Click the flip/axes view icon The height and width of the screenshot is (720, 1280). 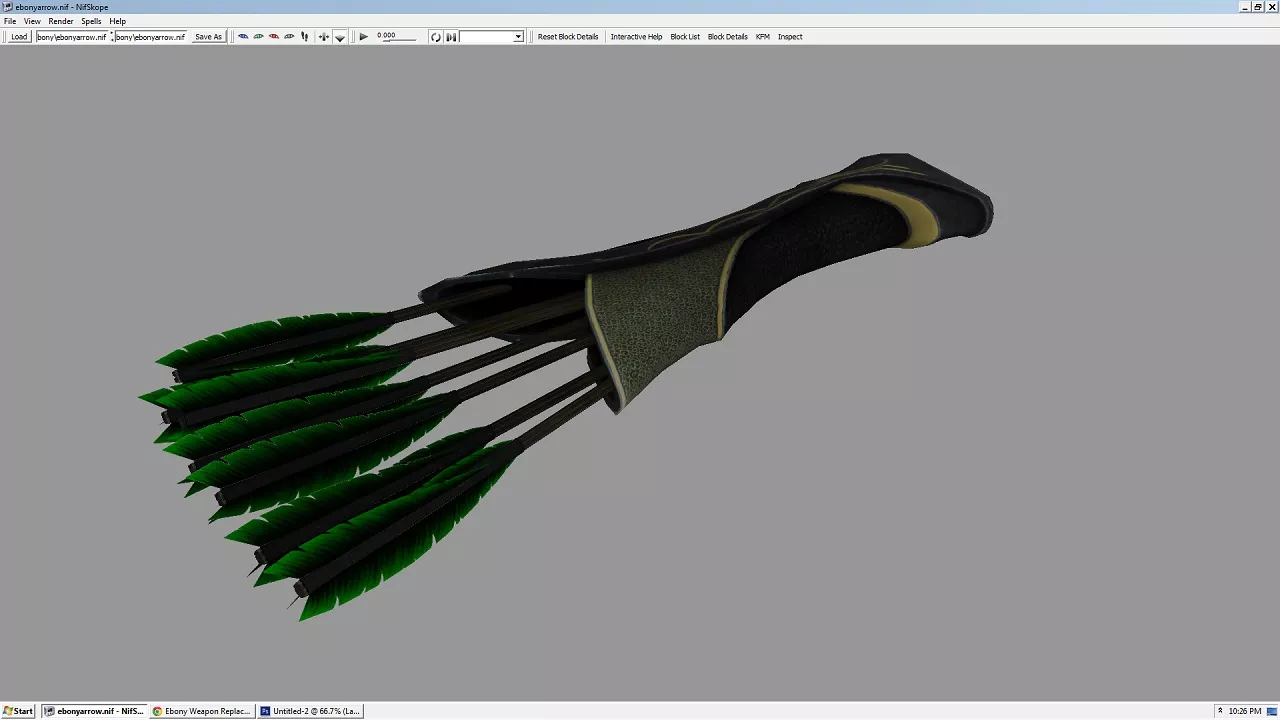pyautogui.click(x=323, y=37)
